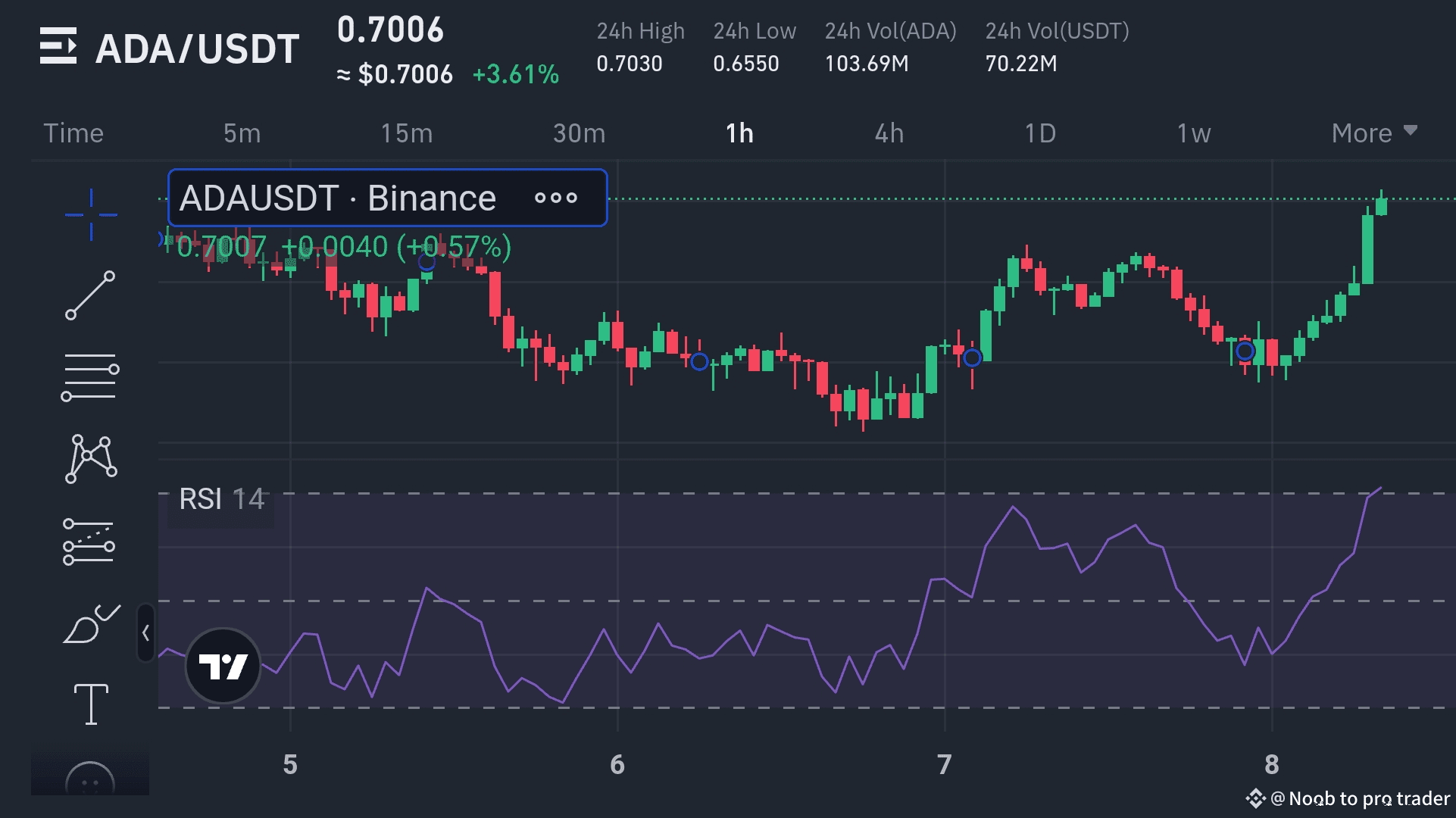
Task: Select the 1w interval tab
Action: (x=1193, y=133)
